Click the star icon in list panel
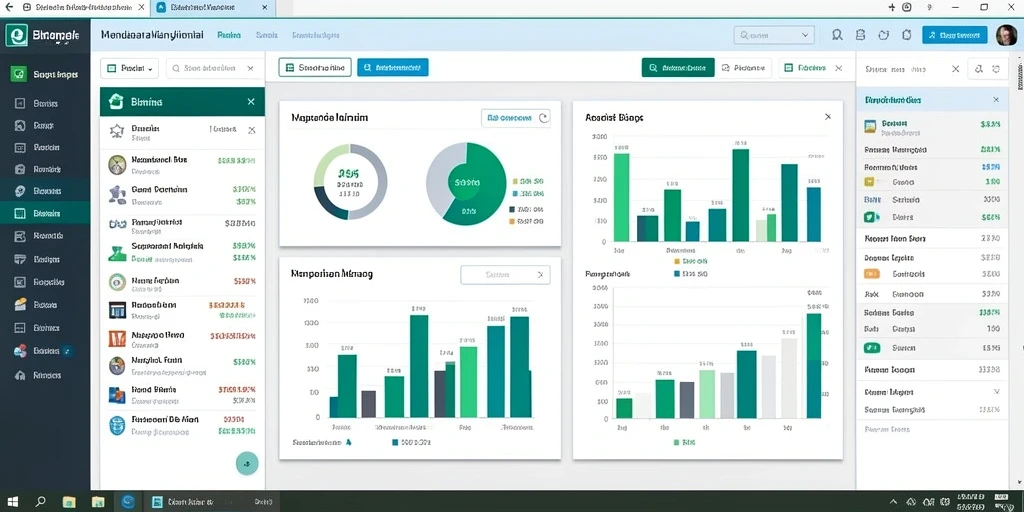 coord(116,131)
